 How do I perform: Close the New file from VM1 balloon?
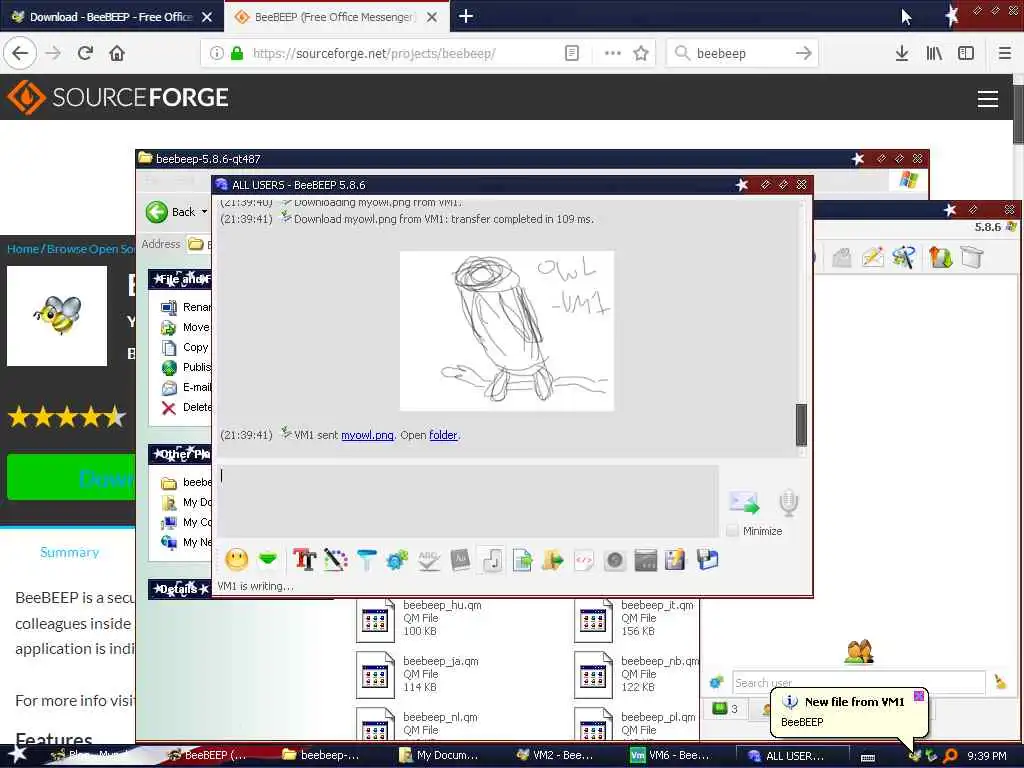point(918,696)
